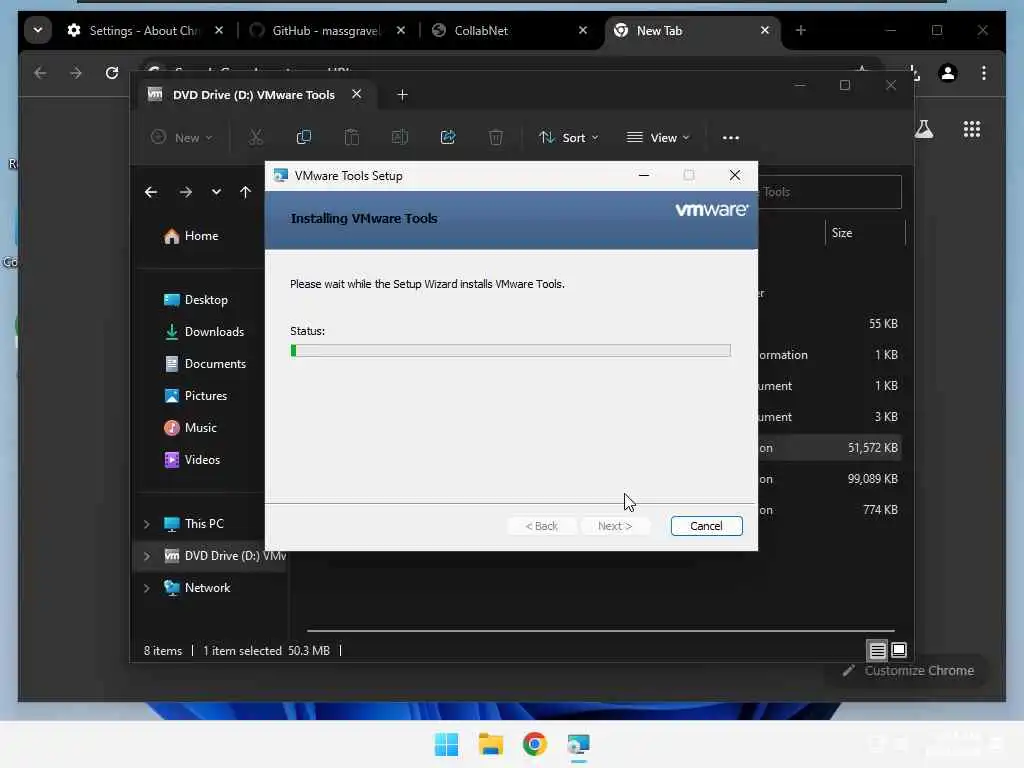Switch to GitHub - massgravel tab
The image size is (1024, 768).
326,31
